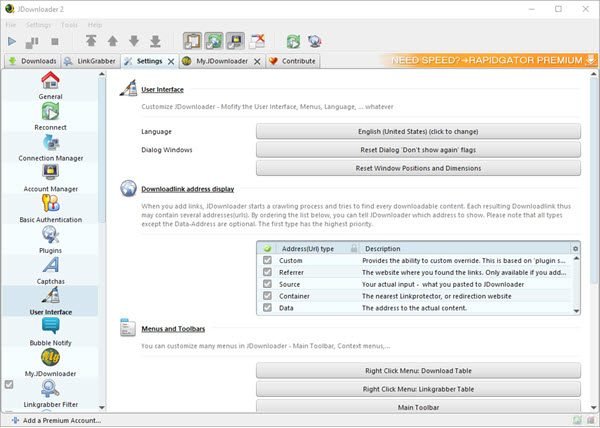This screenshot has height=428, width=600.
Task: Click the settings sidebar vertical scrollbar
Action: coord(105,200)
